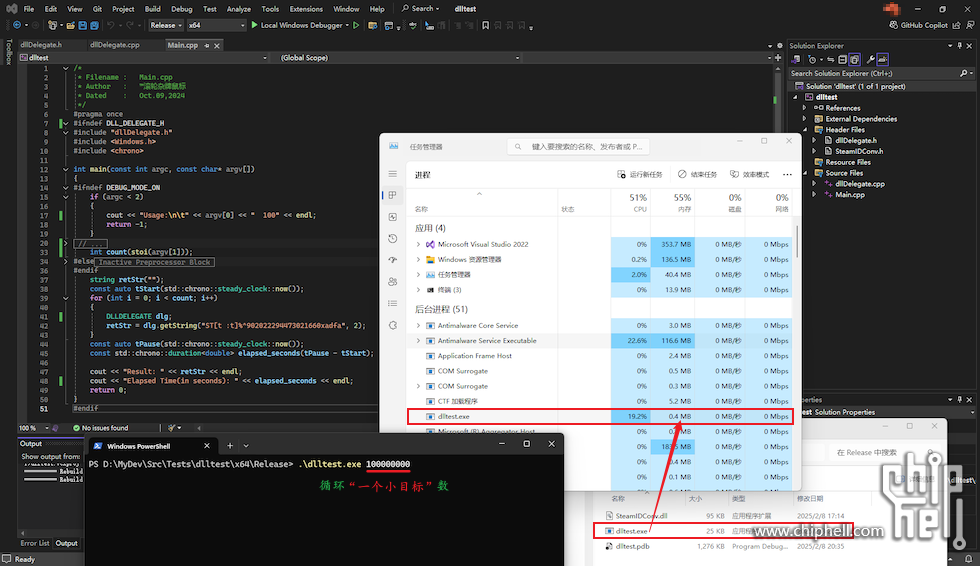Viewport: 980px width, 566px height.
Task: Open the x64 platform dropdown
Action: click(x=216, y=26)
